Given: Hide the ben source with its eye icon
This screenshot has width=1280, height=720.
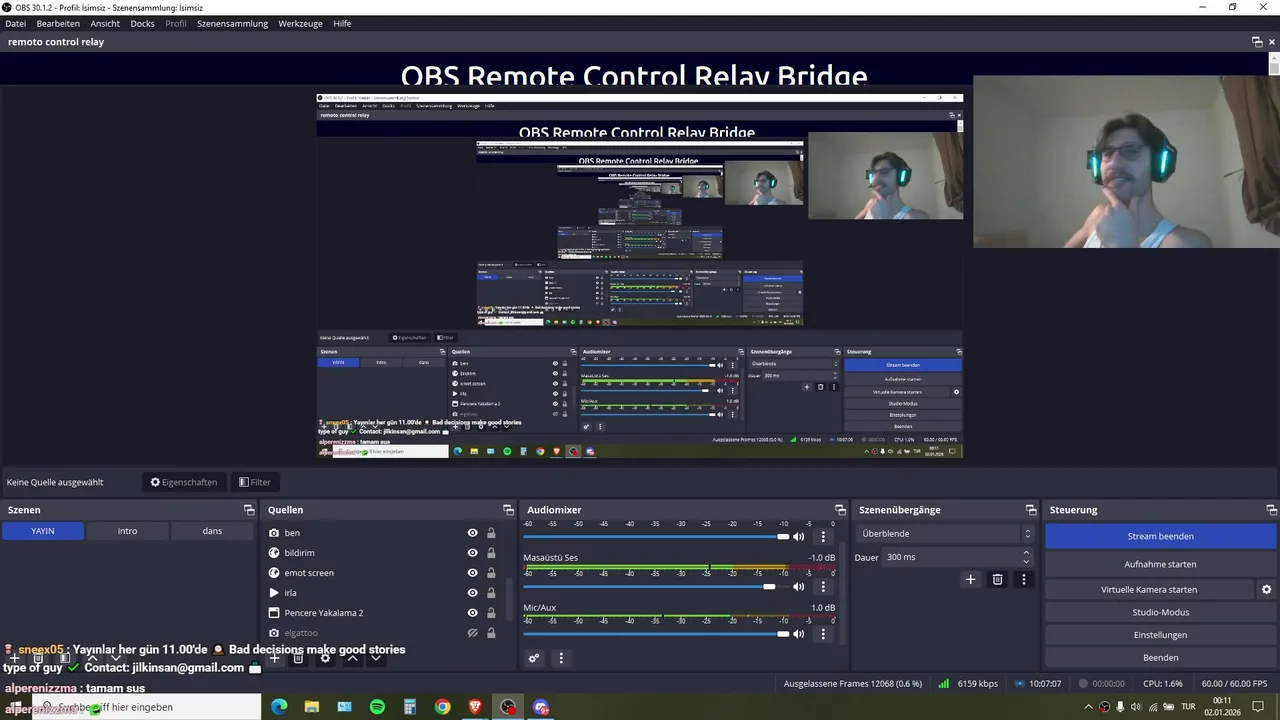Looking at the screenshot, I should (x=473, y=533).
